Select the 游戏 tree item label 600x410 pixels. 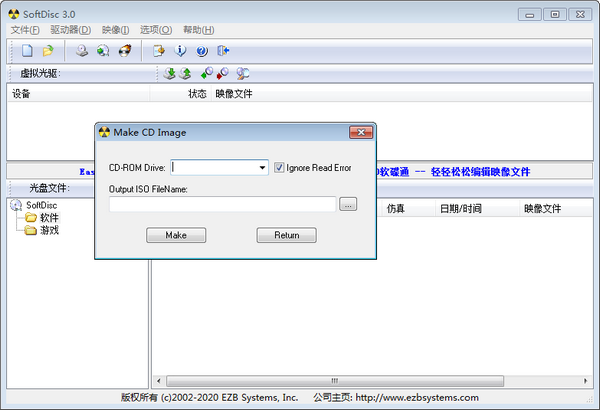coord(49,230)
